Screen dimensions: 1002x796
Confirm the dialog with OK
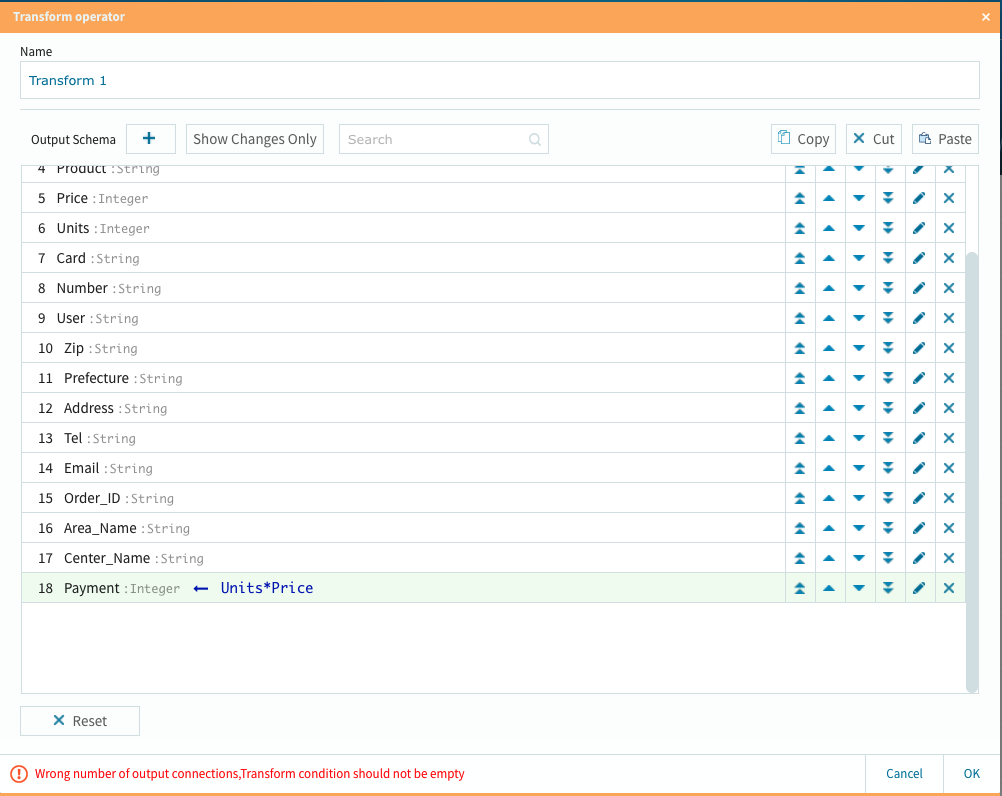click(971, 774)
